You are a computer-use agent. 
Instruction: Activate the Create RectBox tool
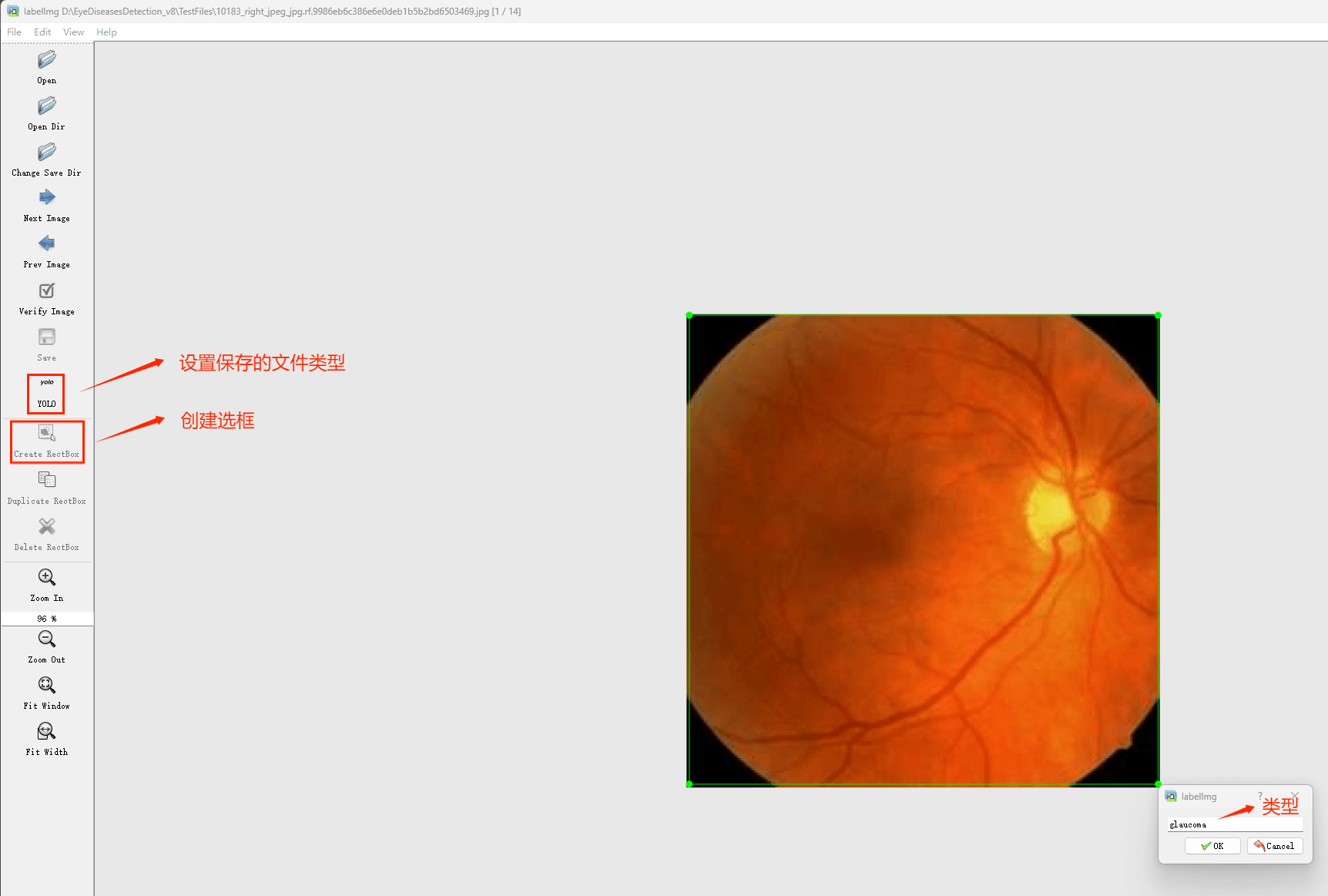(47, 441)
